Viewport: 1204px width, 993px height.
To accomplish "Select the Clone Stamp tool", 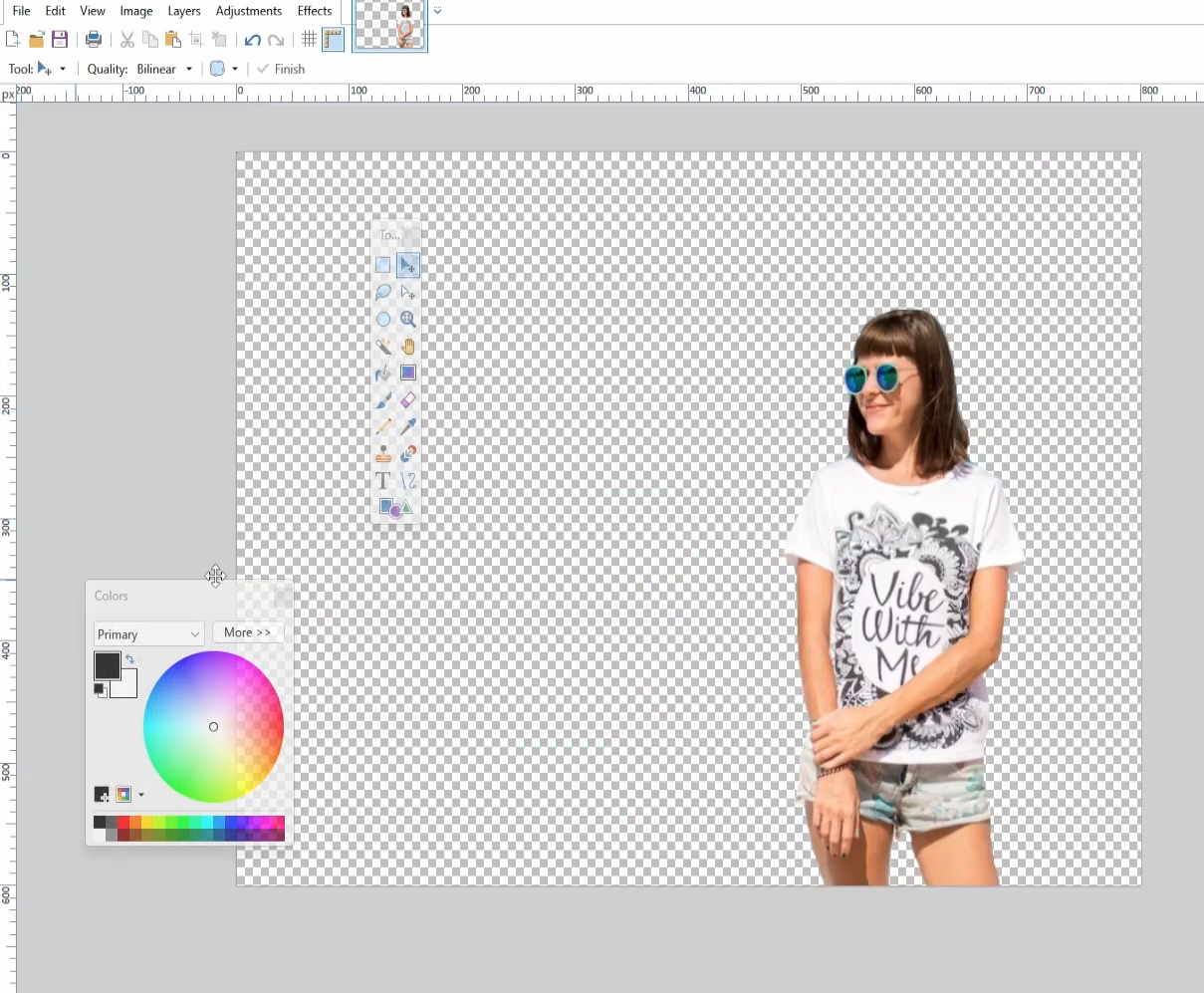I will click(x=382, y=453).
